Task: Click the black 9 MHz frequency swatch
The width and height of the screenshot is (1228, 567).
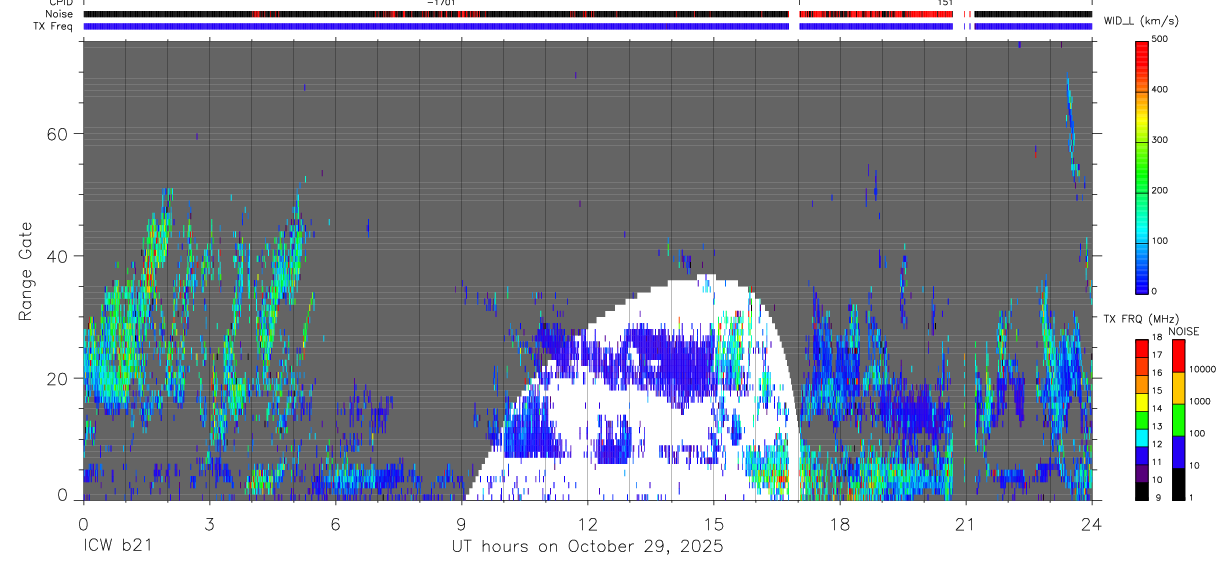Action: tap(1142, 492)
